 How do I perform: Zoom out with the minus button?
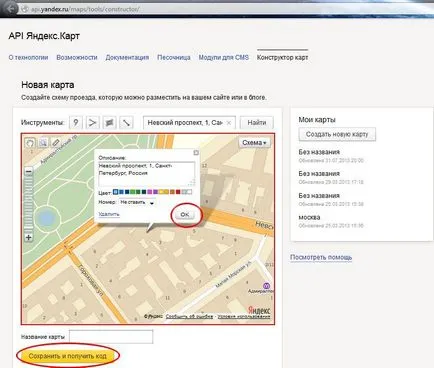pos(29,172)
